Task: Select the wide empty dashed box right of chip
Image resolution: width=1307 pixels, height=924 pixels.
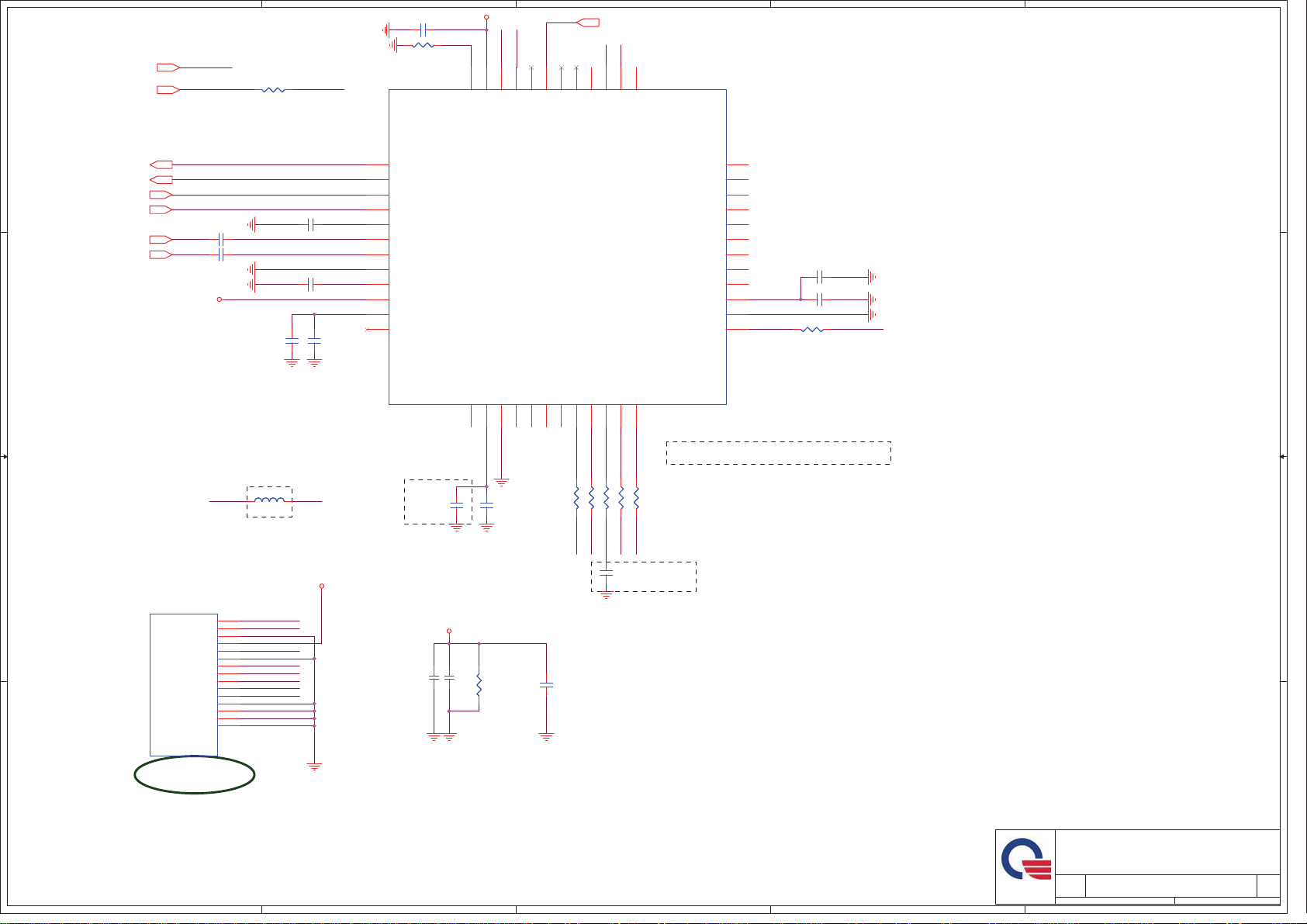Action: [x=778, y=453]
